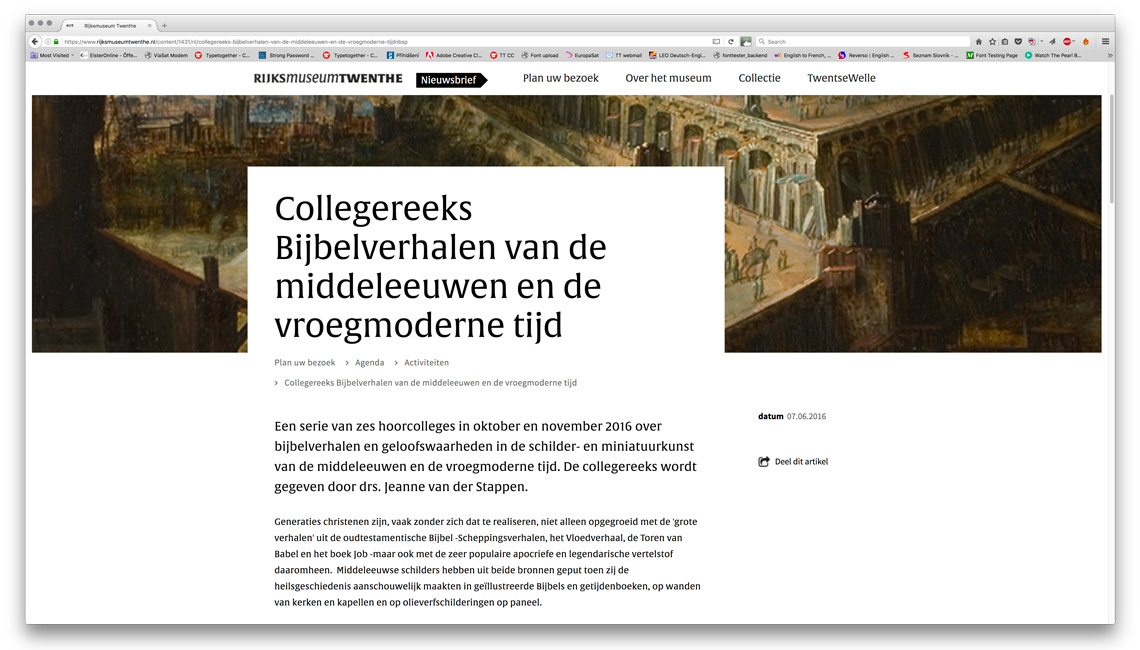Show bookmarks list clipboard icon

pyautogui.click(x=1005, y=41)
